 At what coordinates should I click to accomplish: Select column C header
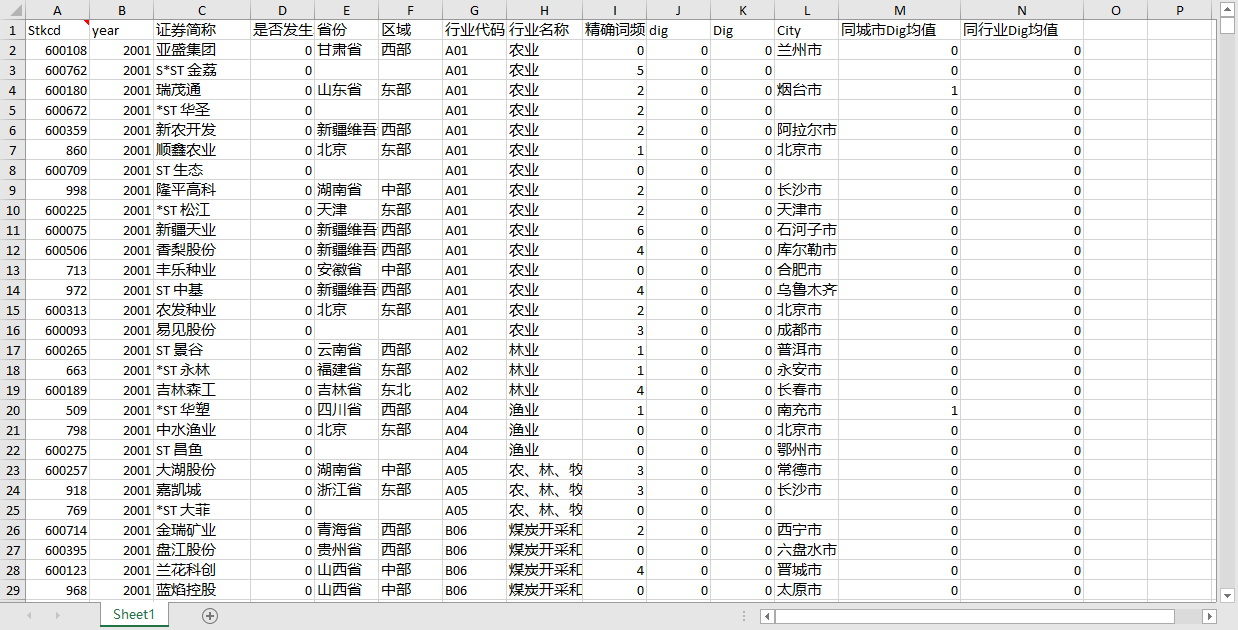(202, 10)
